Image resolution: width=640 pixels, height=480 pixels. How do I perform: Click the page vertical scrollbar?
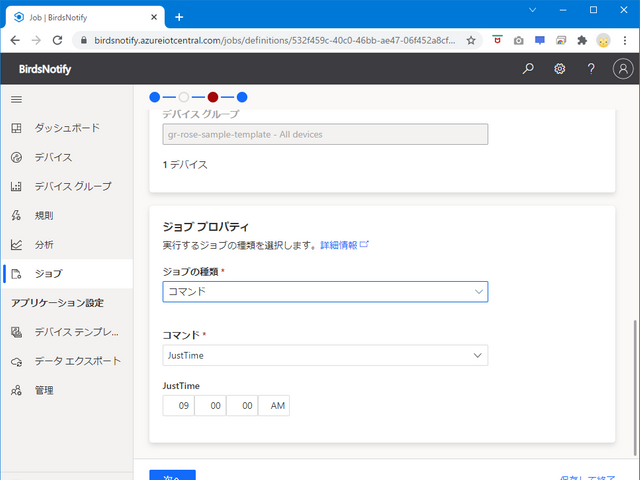(x=635, y=388)
